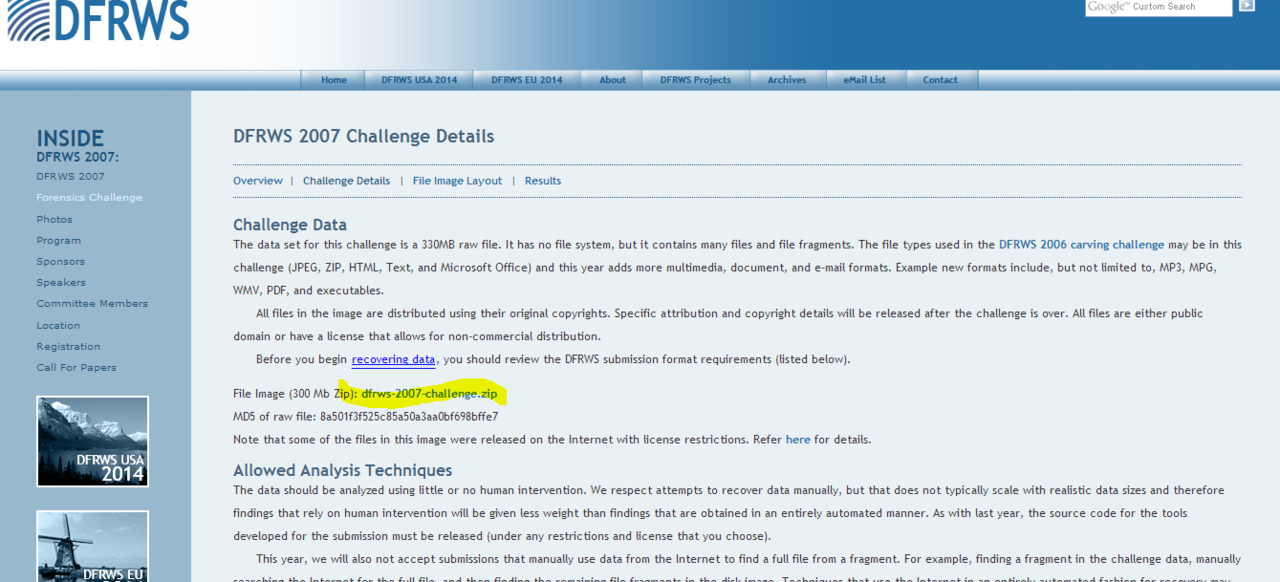Click the MD5 hash value 8a501f3f525c85a50a3aa0bf698bffe7
Viewport: 1280px width, 582px height.
[409, 416]
